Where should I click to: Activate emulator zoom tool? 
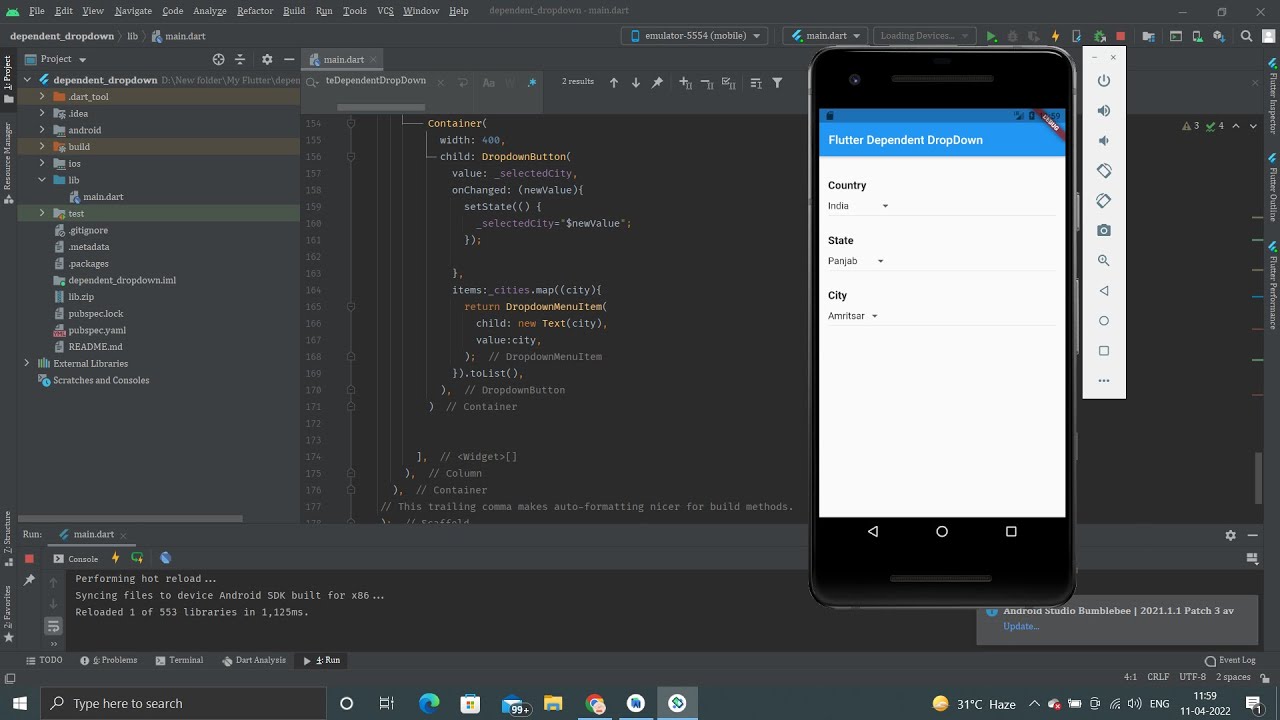(1104, 260)
